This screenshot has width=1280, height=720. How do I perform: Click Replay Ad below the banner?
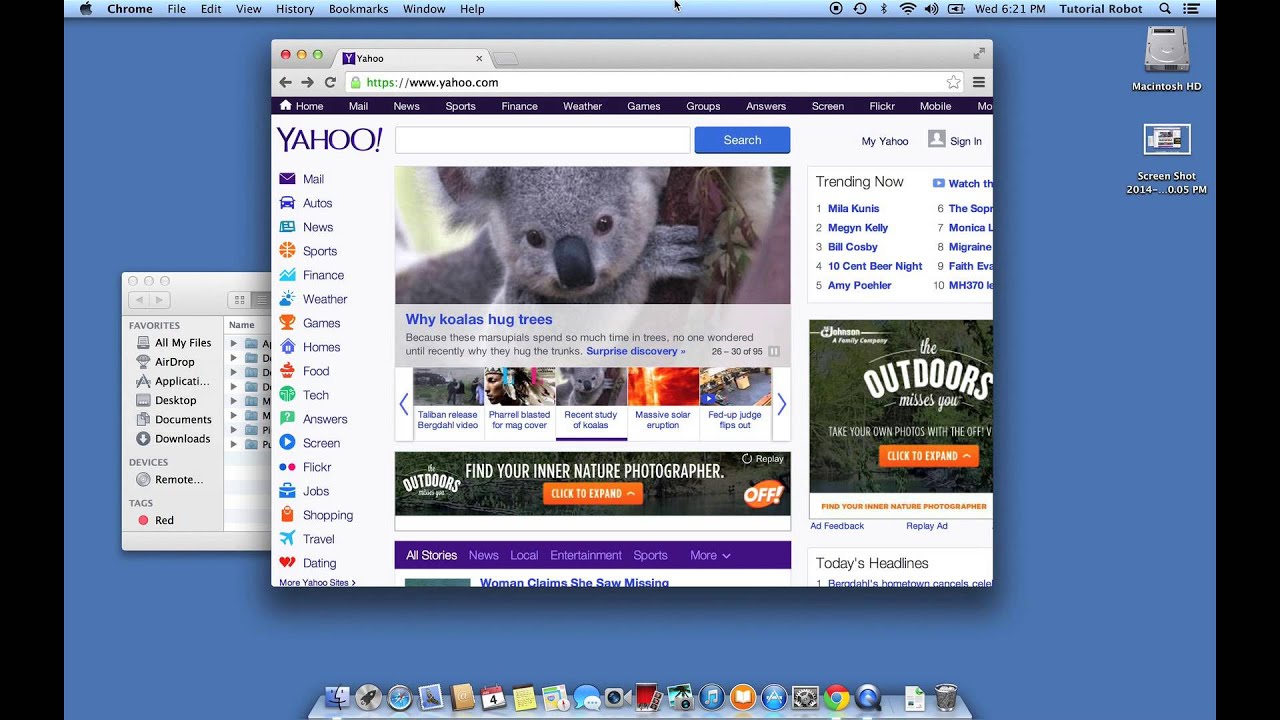click(927, 526)
